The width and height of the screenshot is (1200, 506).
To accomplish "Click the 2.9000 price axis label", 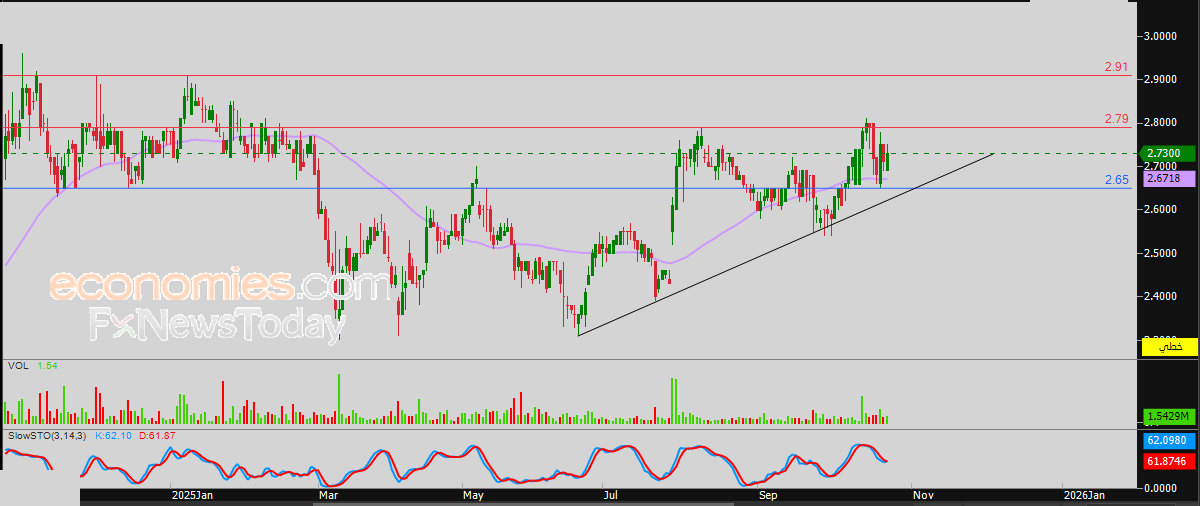I will [x=1162, y=79].
